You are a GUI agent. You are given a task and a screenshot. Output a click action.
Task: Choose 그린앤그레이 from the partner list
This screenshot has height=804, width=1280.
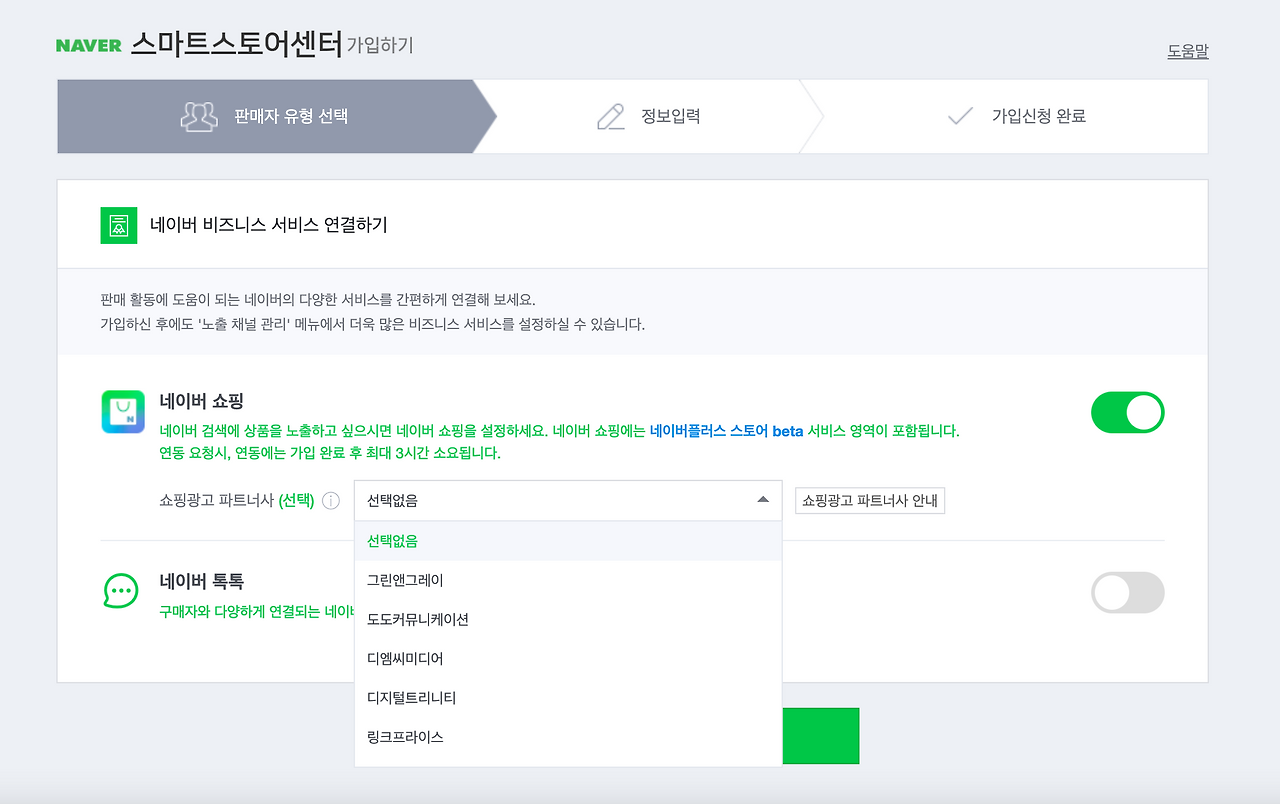(x=568, y=580)
